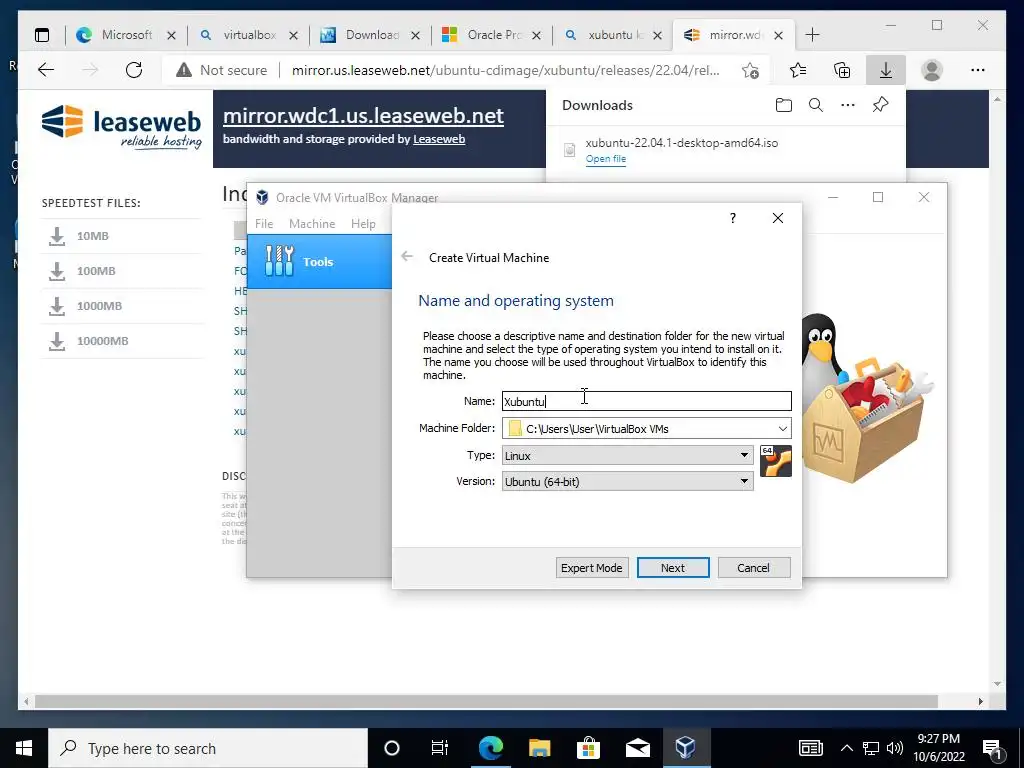Screen dimensions: 1024x768
Task: Click in the VM Name field
Action: (647, 401)
